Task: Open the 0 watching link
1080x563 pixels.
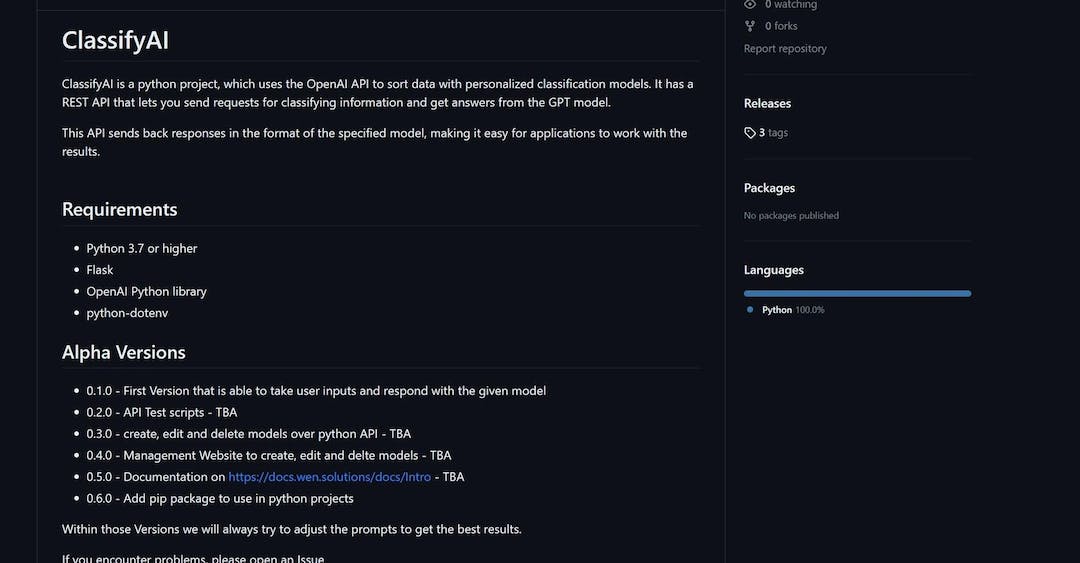Action: pos(790,5)
